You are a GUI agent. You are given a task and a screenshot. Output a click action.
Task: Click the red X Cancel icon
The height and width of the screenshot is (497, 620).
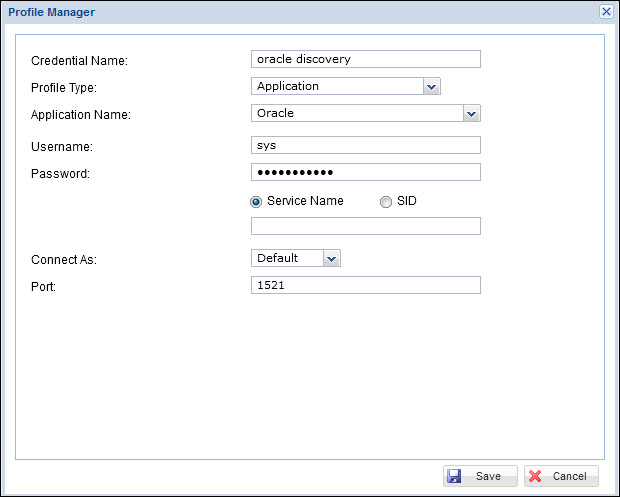pyautogui.click(x=535, y=476)
